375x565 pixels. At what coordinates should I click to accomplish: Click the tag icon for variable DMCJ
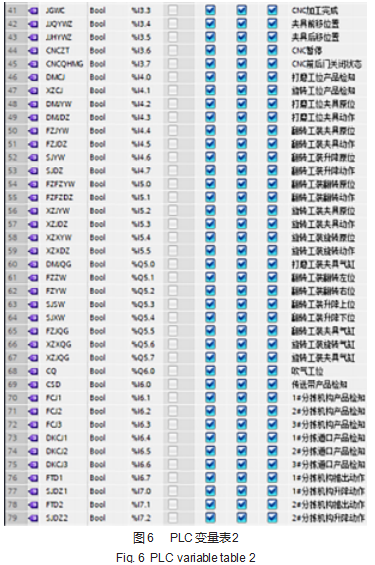(x=34, y=77)
